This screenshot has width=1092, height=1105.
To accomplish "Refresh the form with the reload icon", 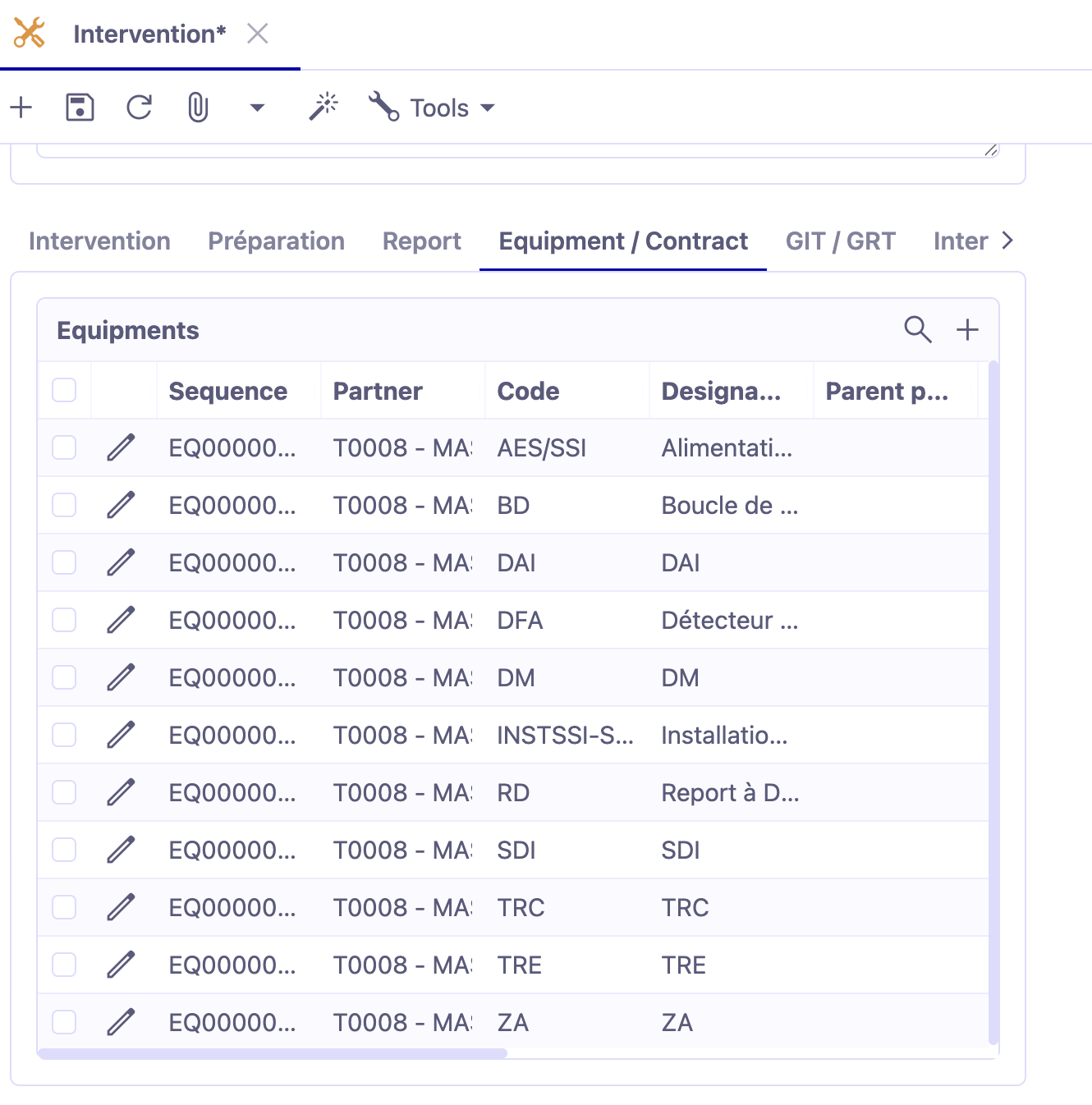I will click(139, 108).
